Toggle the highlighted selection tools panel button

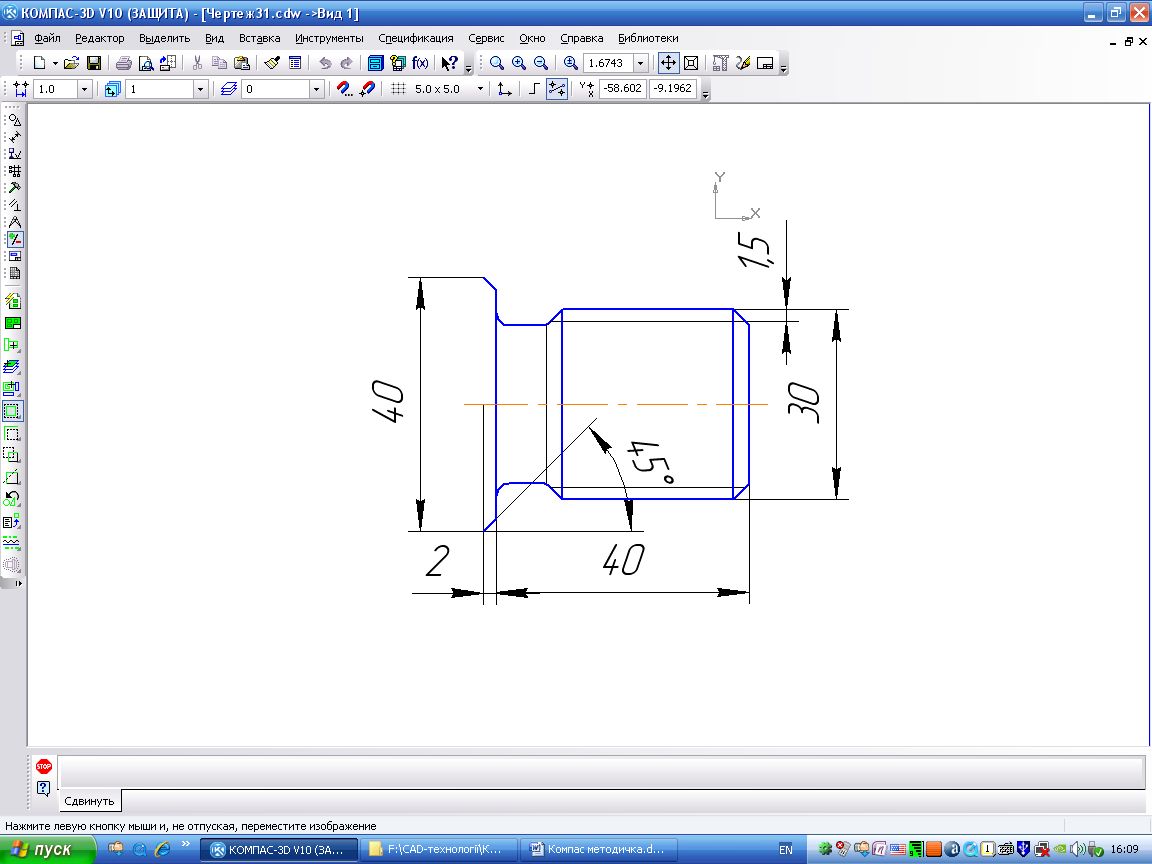point(14,240)
